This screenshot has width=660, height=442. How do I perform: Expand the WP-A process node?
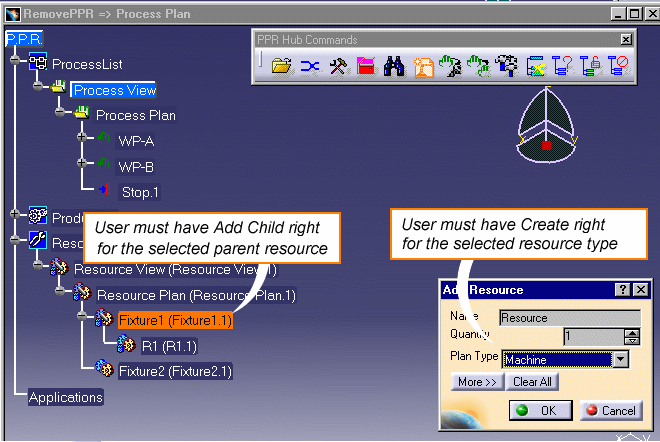83,141
